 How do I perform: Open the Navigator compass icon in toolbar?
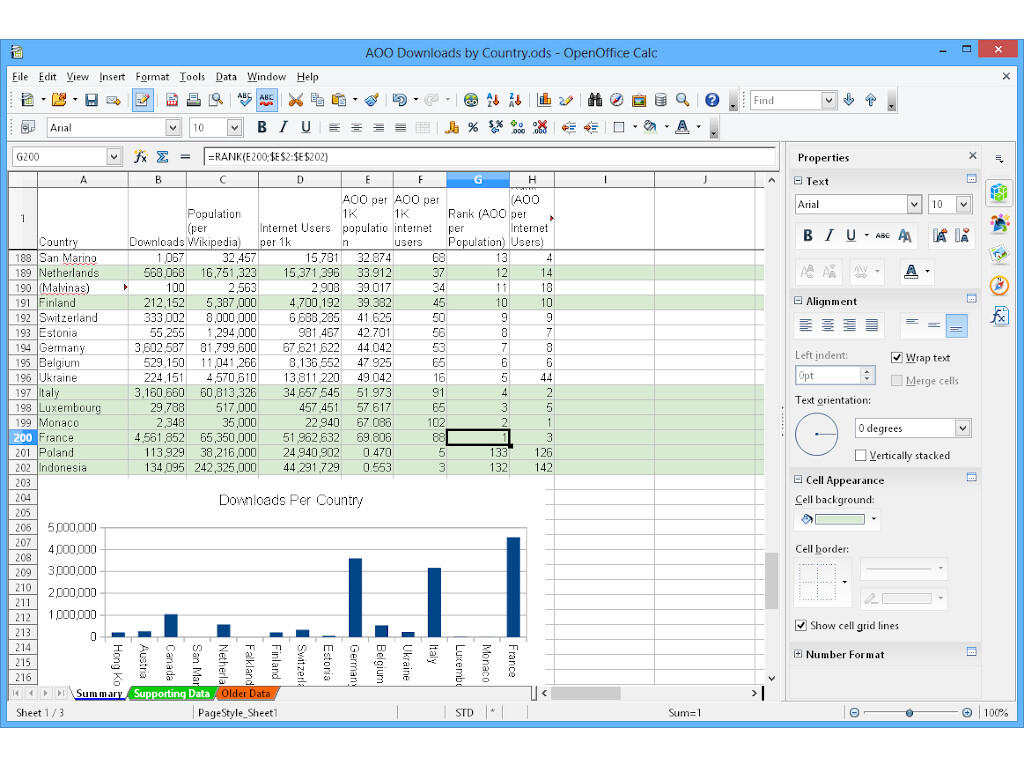[x=616, y=100]
